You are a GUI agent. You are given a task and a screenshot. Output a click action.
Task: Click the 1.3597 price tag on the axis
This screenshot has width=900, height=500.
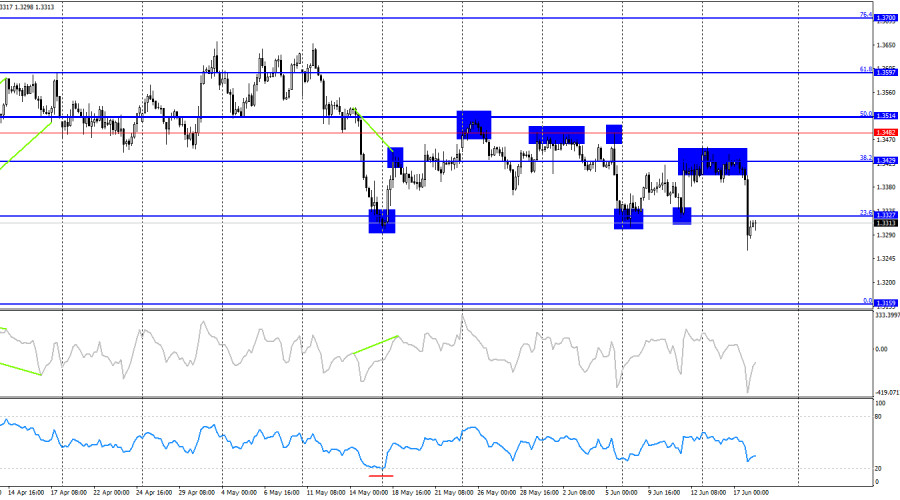tap(886, 73)
